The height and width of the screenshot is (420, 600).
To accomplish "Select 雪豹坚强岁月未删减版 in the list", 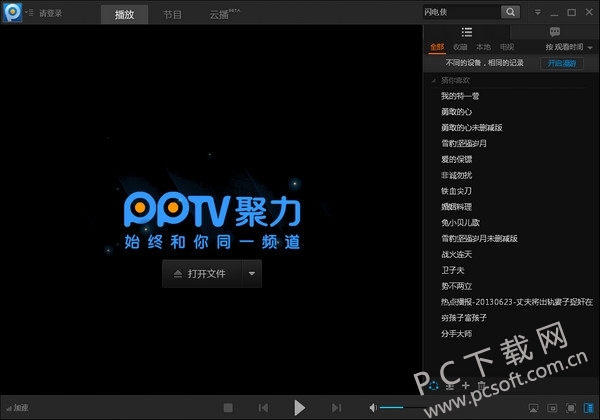I will coord(479,239).
